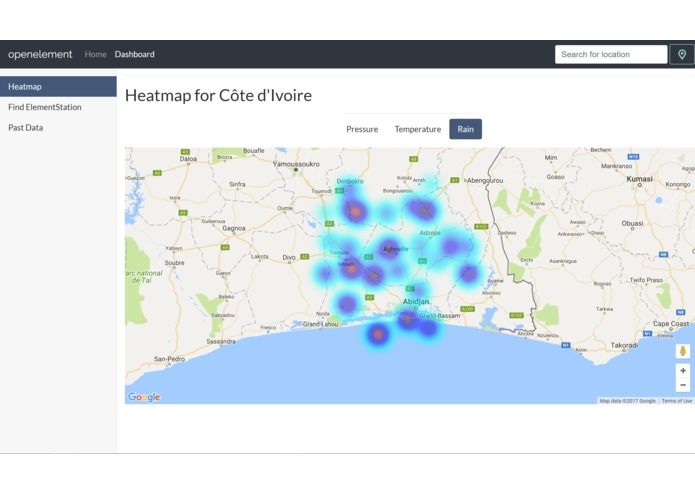This screenshot has width=695, height=494.
Task: Click Heatmap for Côte d'Ivoire heading
Action: [x=218, y=95]
